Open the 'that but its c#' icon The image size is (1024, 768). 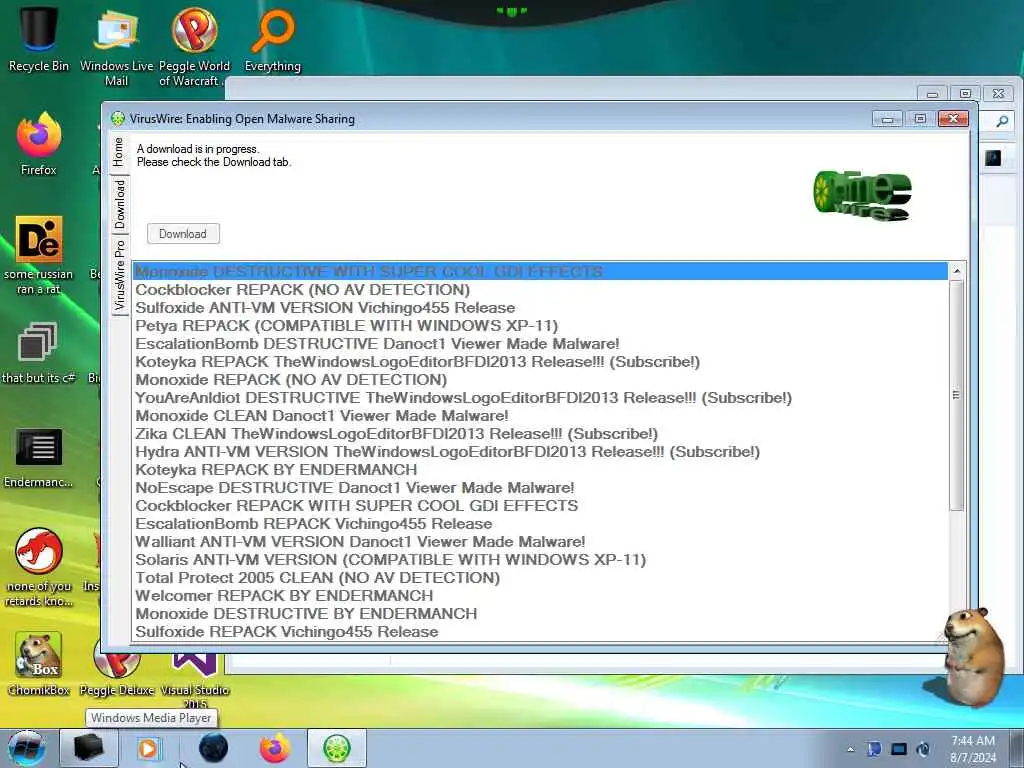pos(38,353)
